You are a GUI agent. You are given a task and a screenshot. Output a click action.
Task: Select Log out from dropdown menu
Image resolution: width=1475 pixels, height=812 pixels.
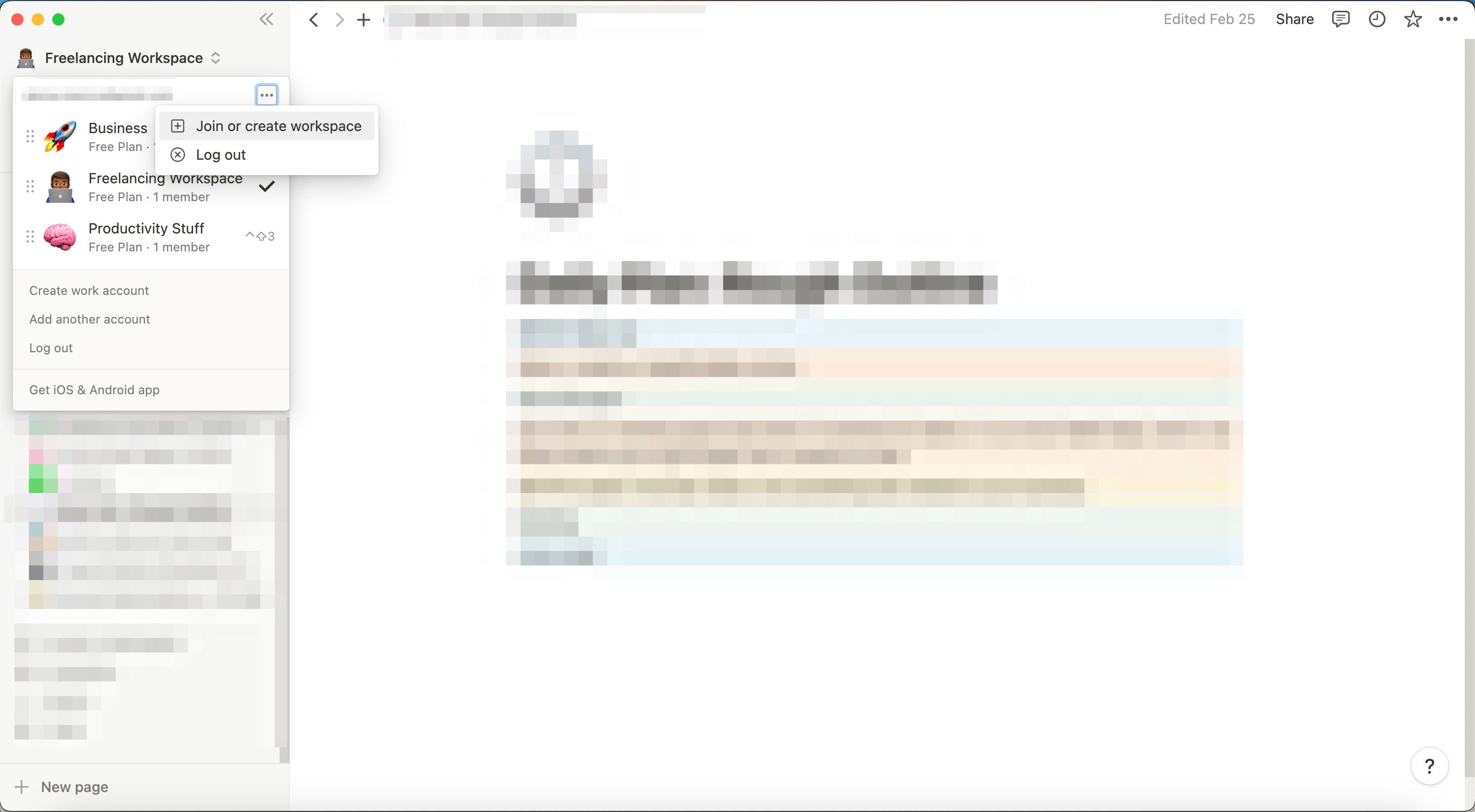[x=220, y=154]
